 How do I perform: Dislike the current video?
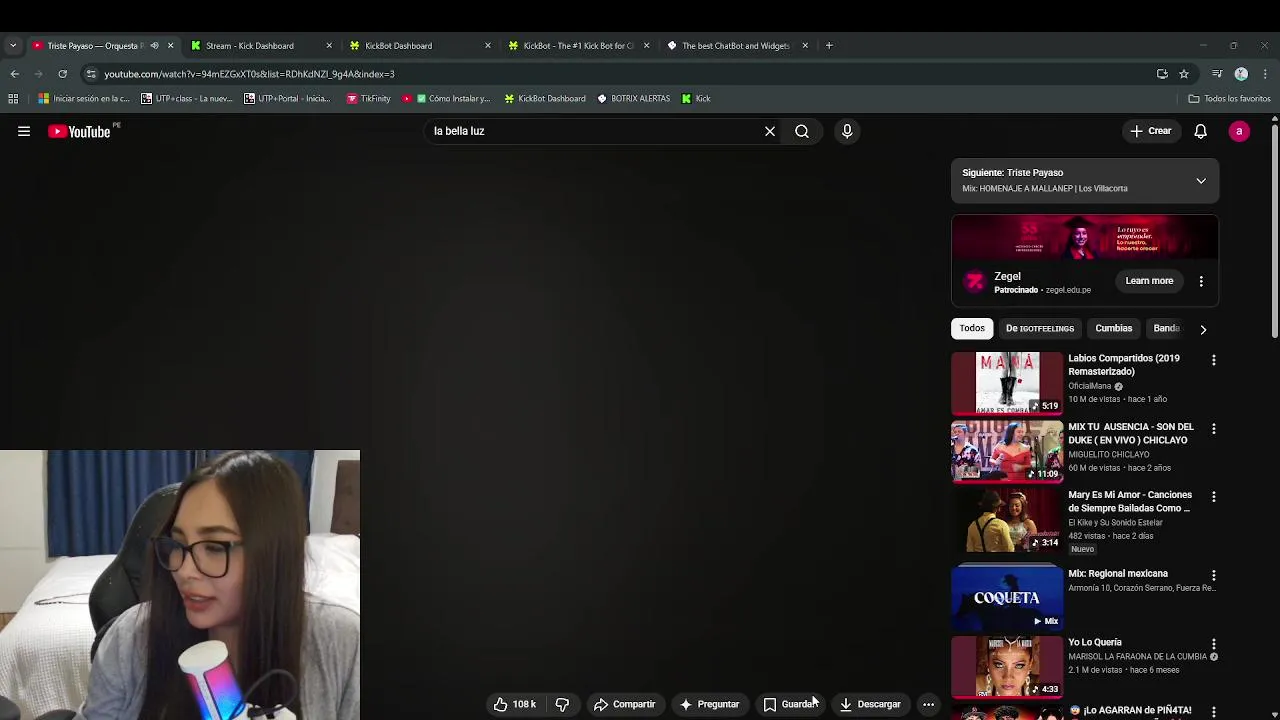(562, 704)
